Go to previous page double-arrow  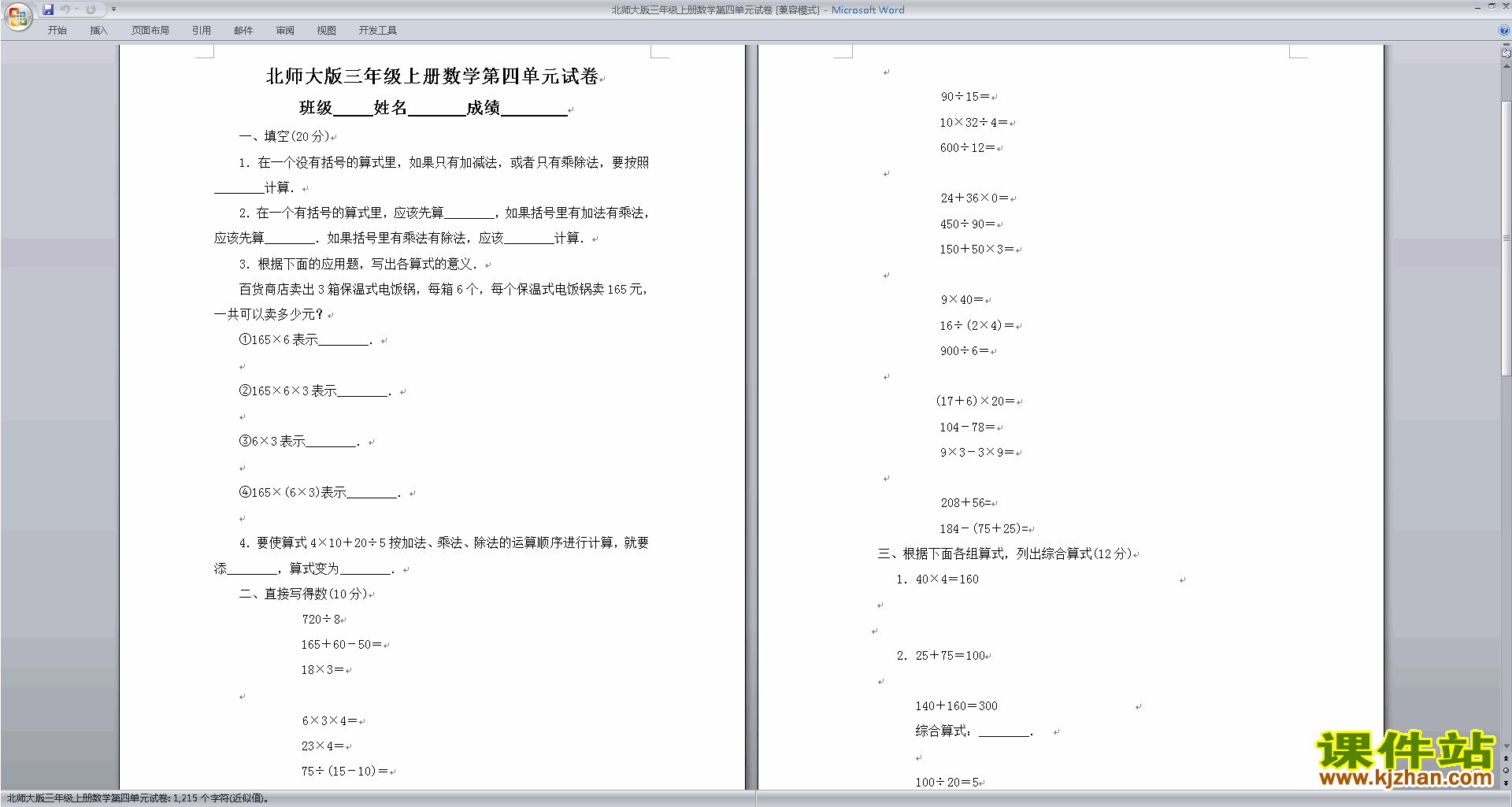(x=1506, y=758)
